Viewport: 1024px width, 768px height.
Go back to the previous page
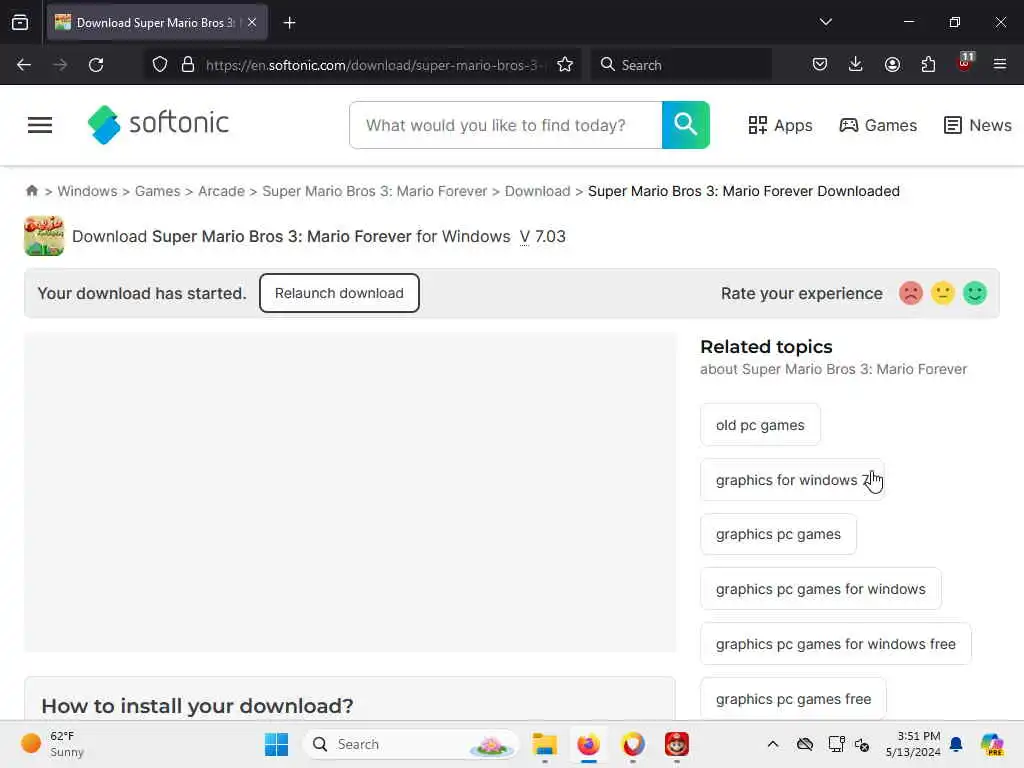point(24,65)
